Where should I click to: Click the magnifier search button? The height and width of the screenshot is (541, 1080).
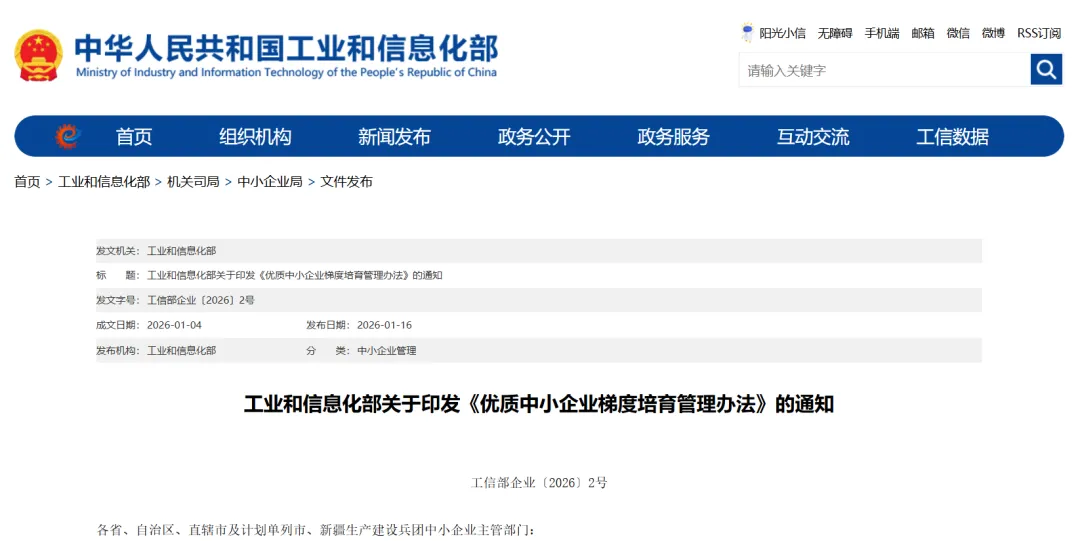(1046, 70)
